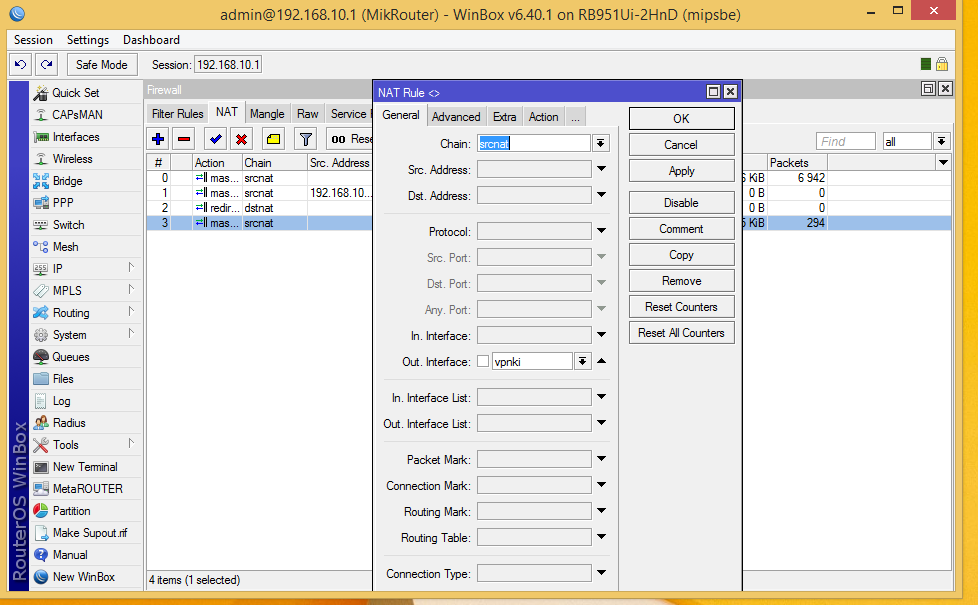Open the Log viewer
Viewport: 978px width, 605px height.
point(61,401)
